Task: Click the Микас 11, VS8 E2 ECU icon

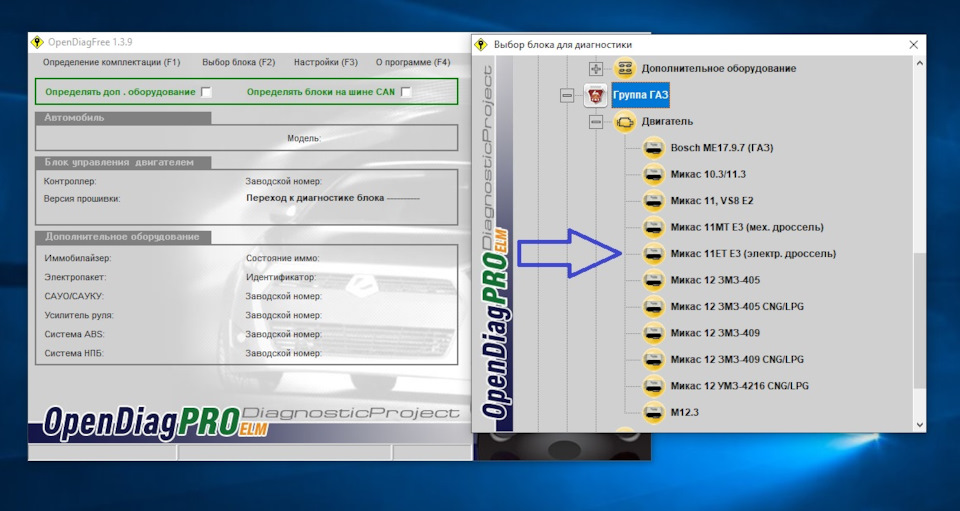Action: [653, 200]
